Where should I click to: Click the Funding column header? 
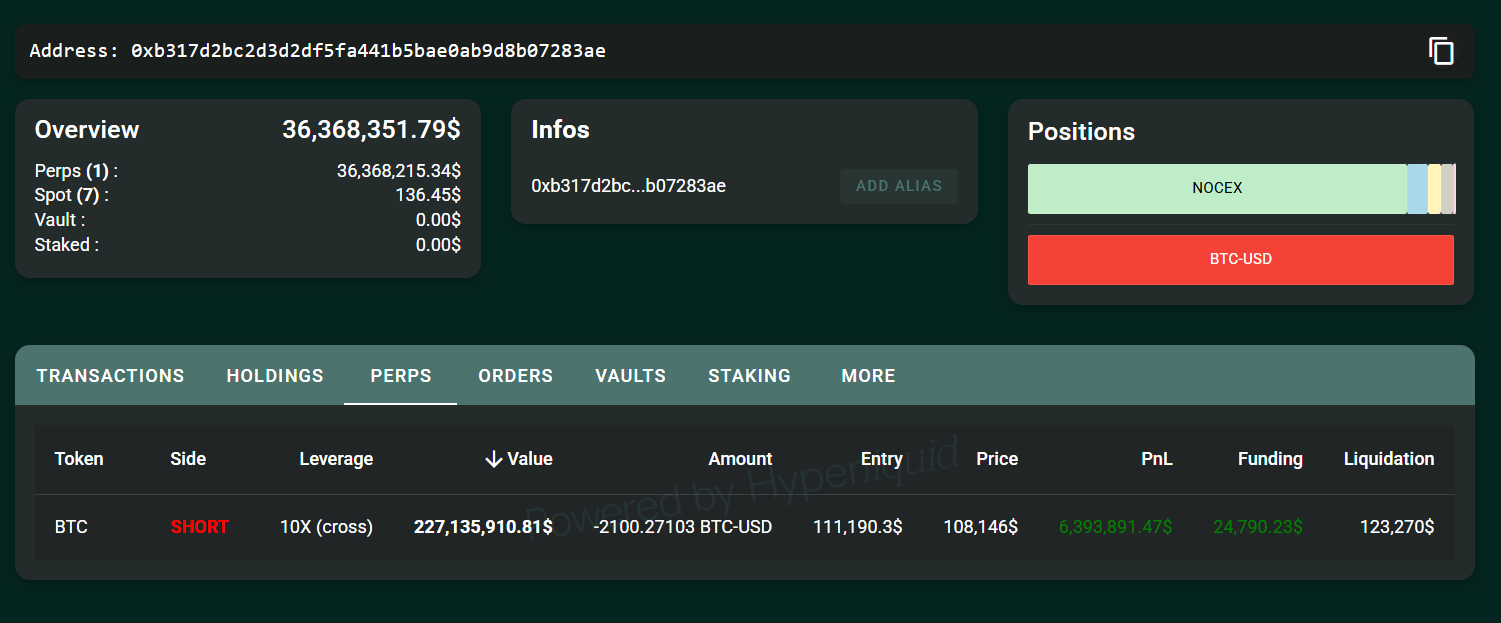(1269, 459)
